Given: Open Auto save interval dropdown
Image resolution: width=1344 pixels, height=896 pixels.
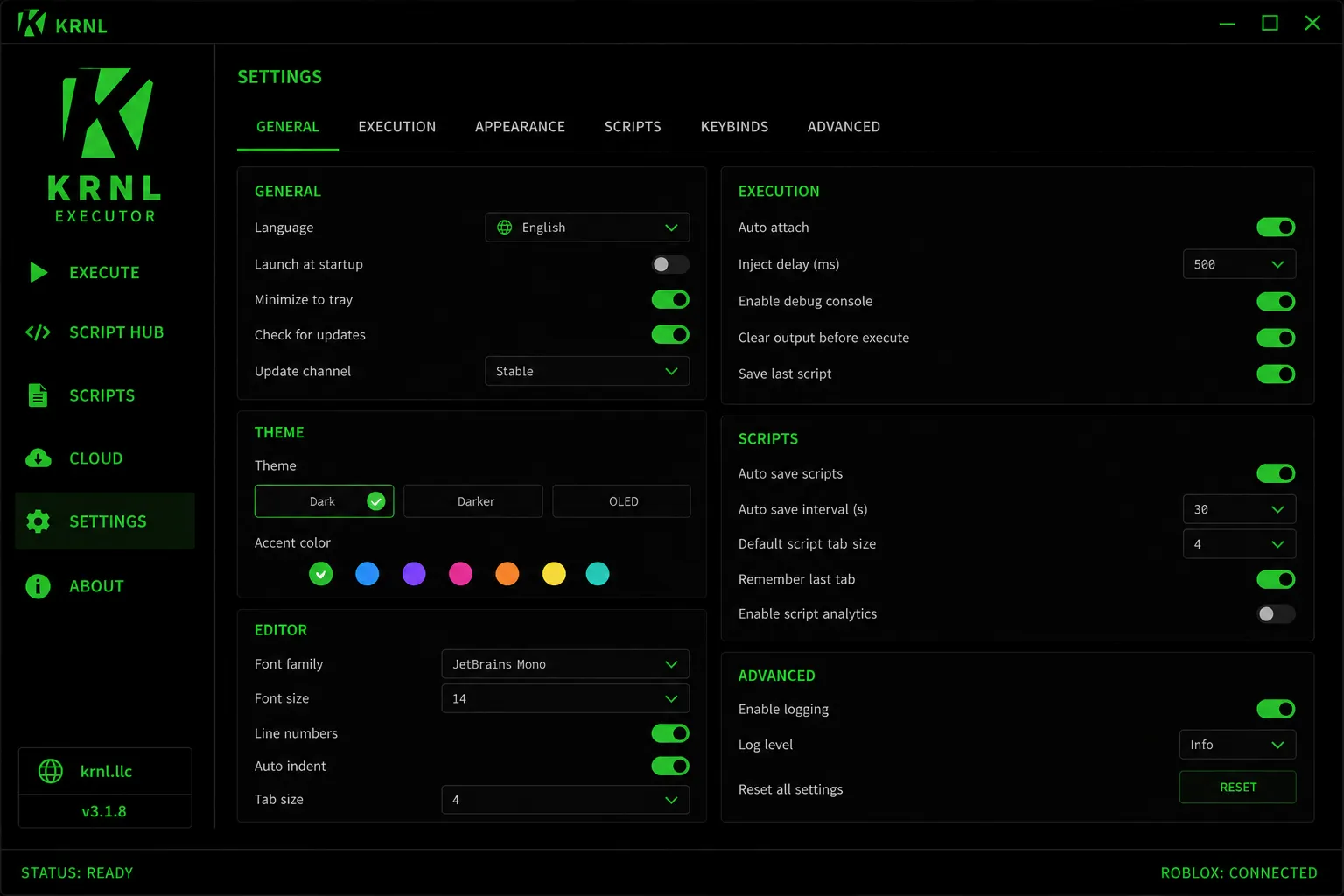Looking at the screenshot, I should (1239, 509).
